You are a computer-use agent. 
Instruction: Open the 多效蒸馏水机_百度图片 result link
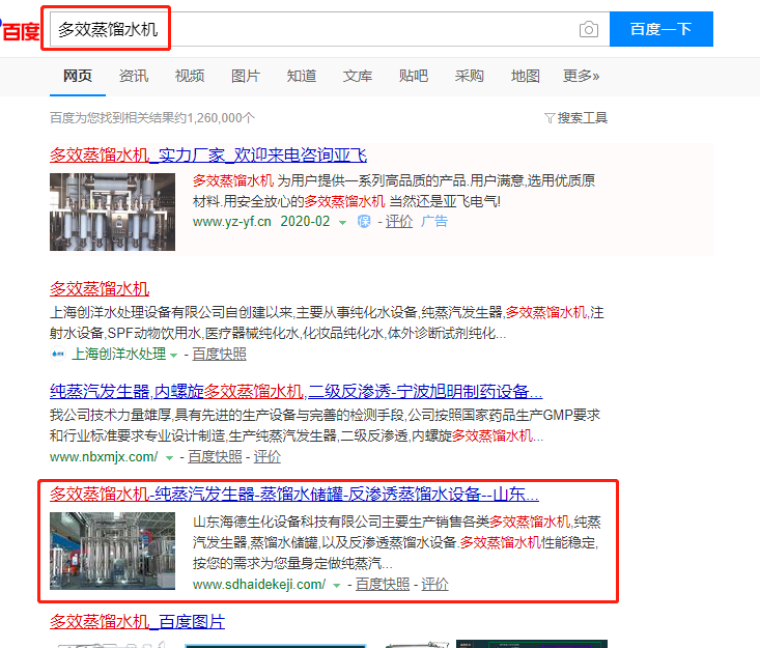coord(137,622)
